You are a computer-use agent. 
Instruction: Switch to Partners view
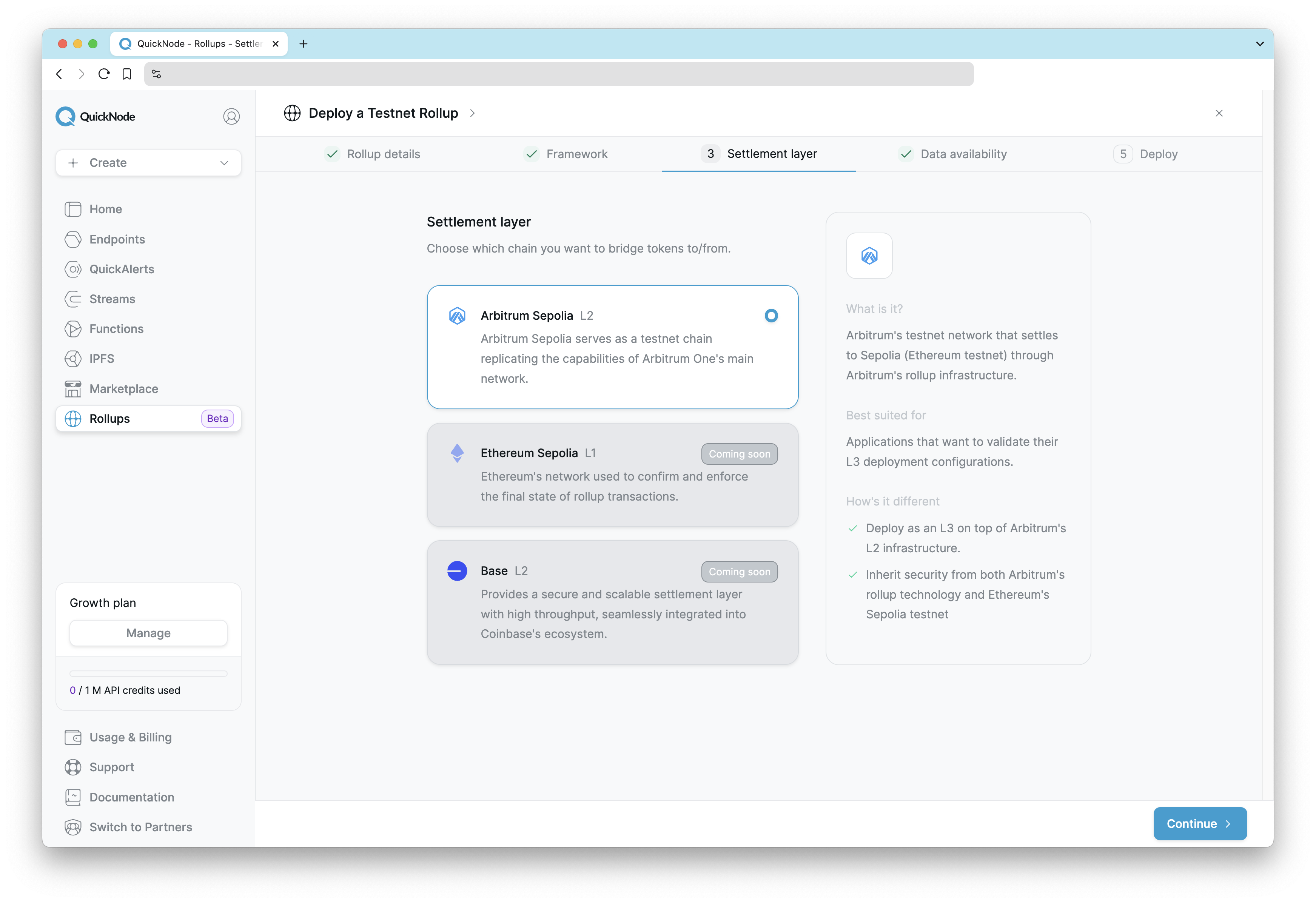[140, 827]
